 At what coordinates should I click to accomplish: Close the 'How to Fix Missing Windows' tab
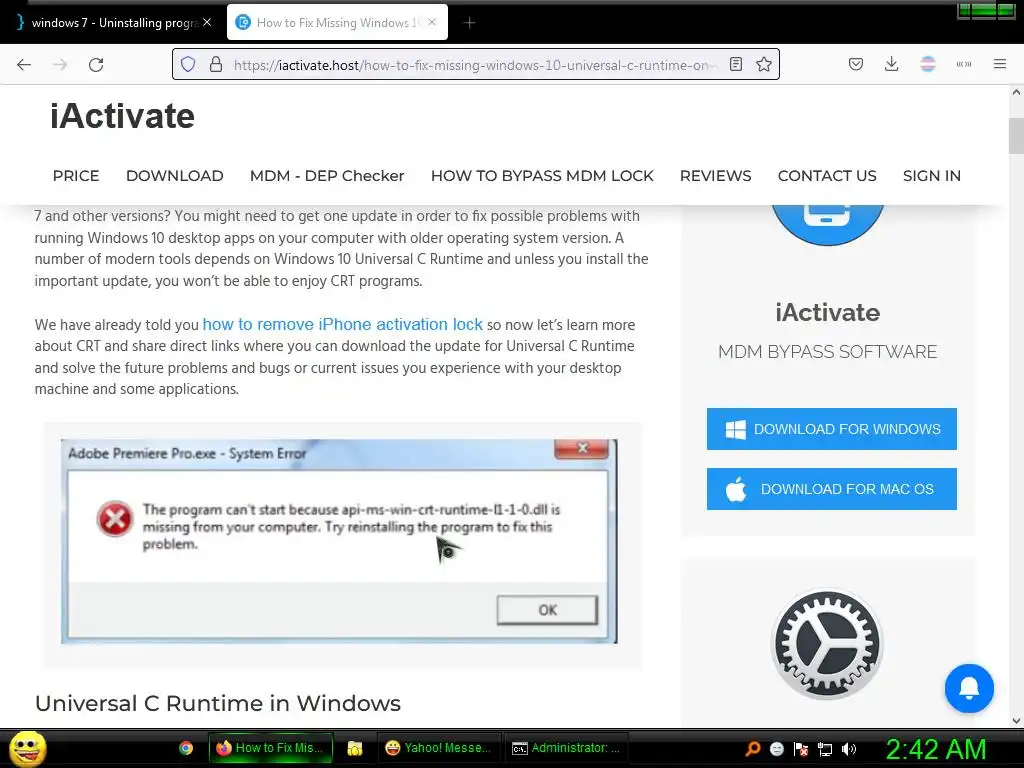432,22
